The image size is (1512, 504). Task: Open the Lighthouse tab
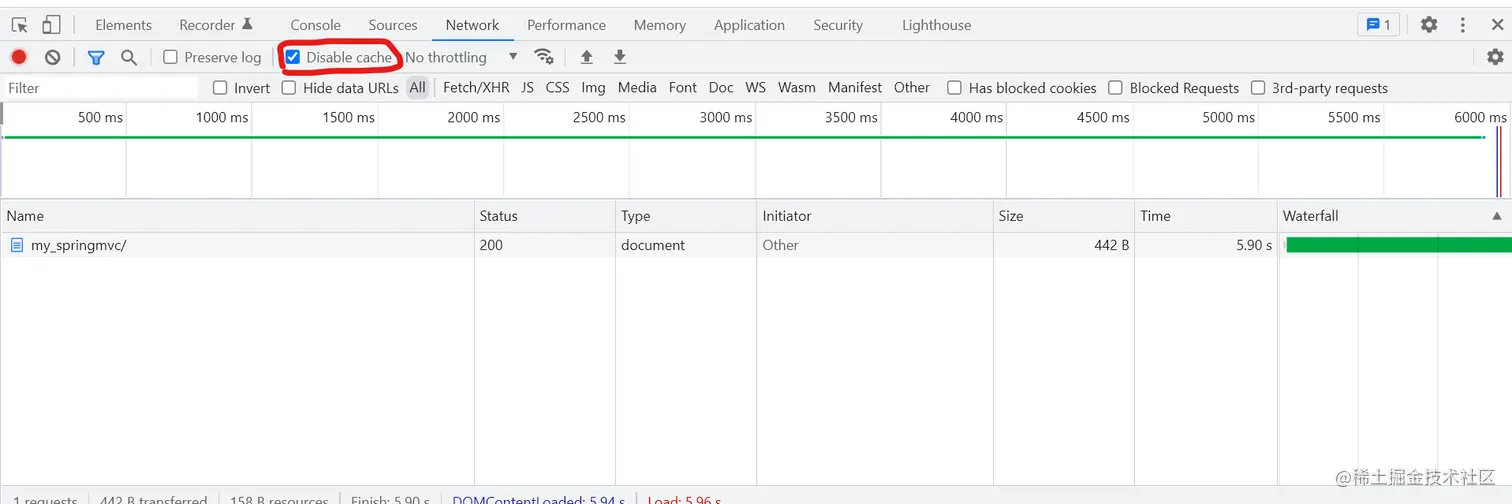(936, 25)
